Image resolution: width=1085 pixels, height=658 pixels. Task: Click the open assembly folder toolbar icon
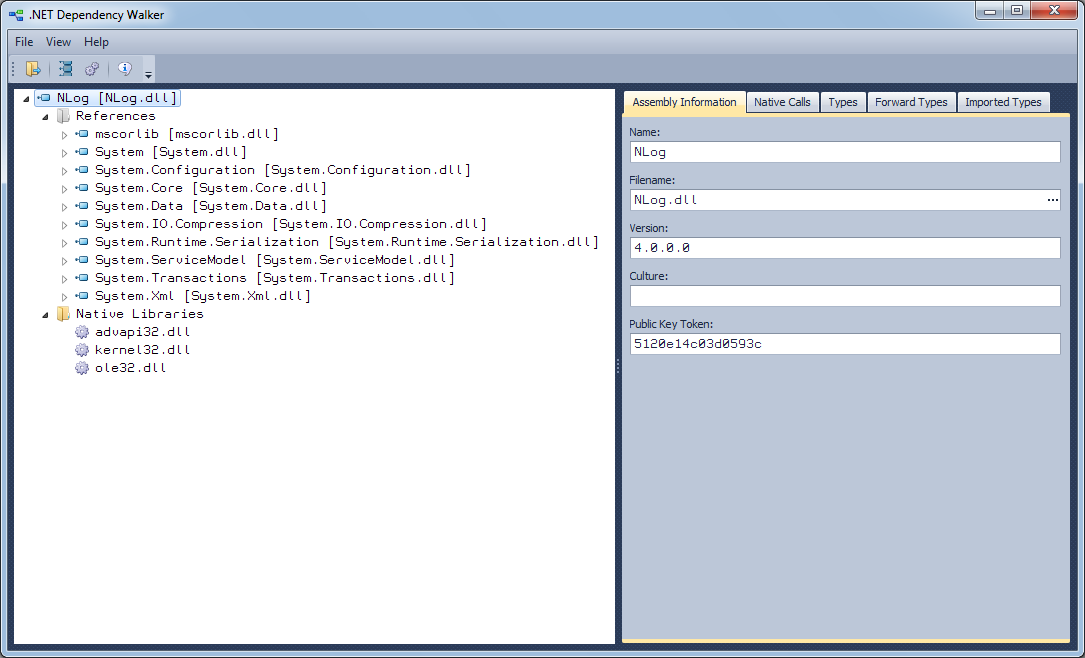33,68
